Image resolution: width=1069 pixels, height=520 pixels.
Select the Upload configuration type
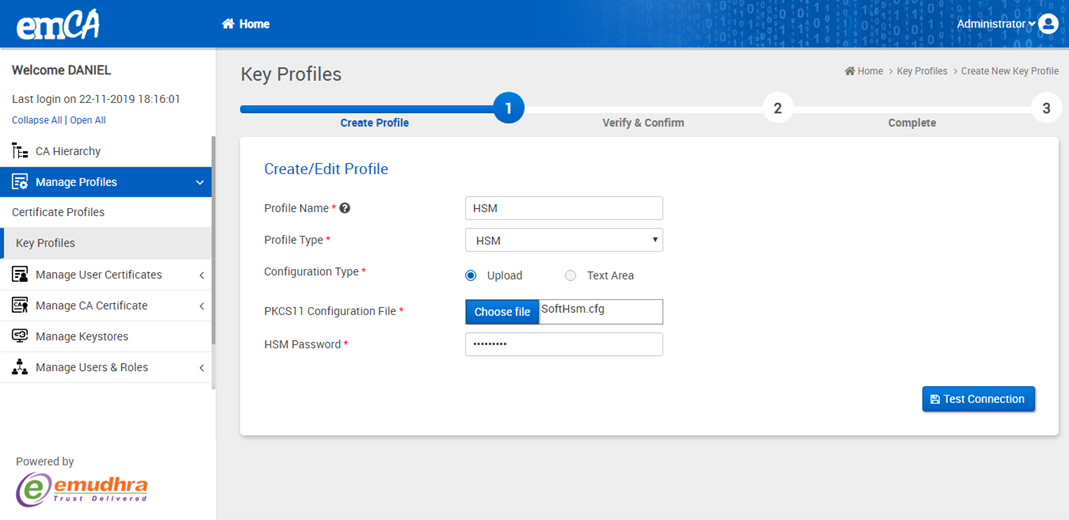[471, 276]
